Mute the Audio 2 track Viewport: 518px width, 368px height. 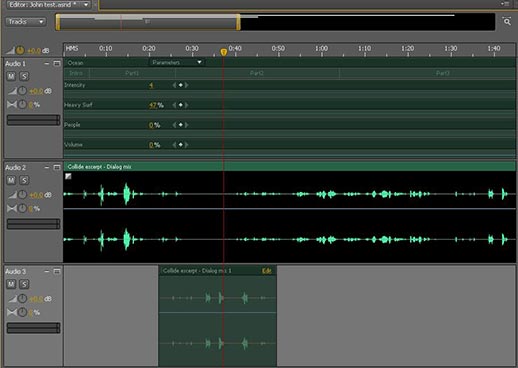(x=11, y=180)
